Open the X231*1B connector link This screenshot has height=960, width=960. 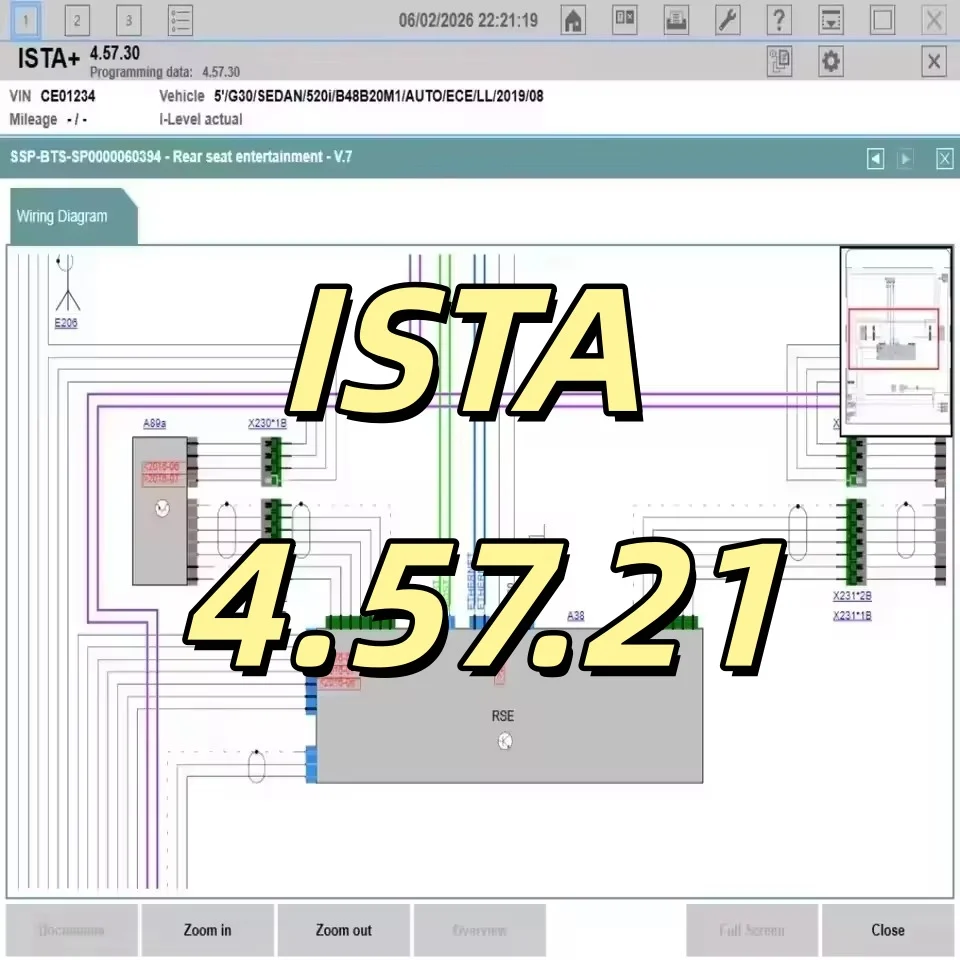[852, 615]
